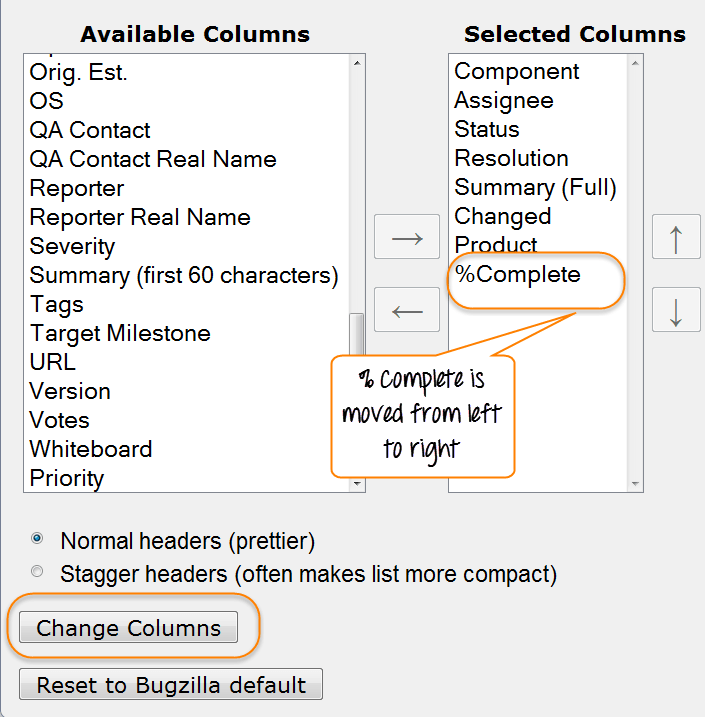705x717 pixels.
Task: Select Stagger headers radio button
Action: point(37,572)
